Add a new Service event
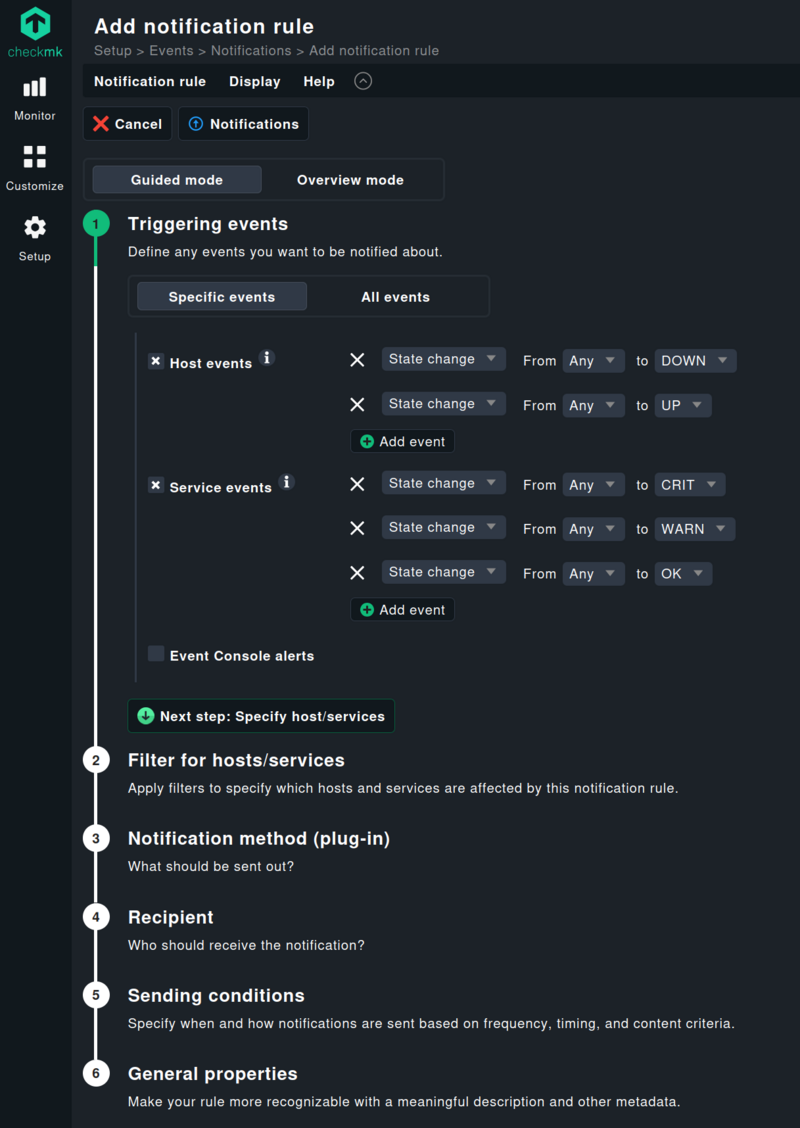Screen dimensions: 800x1128 click(x=402, y=609)
